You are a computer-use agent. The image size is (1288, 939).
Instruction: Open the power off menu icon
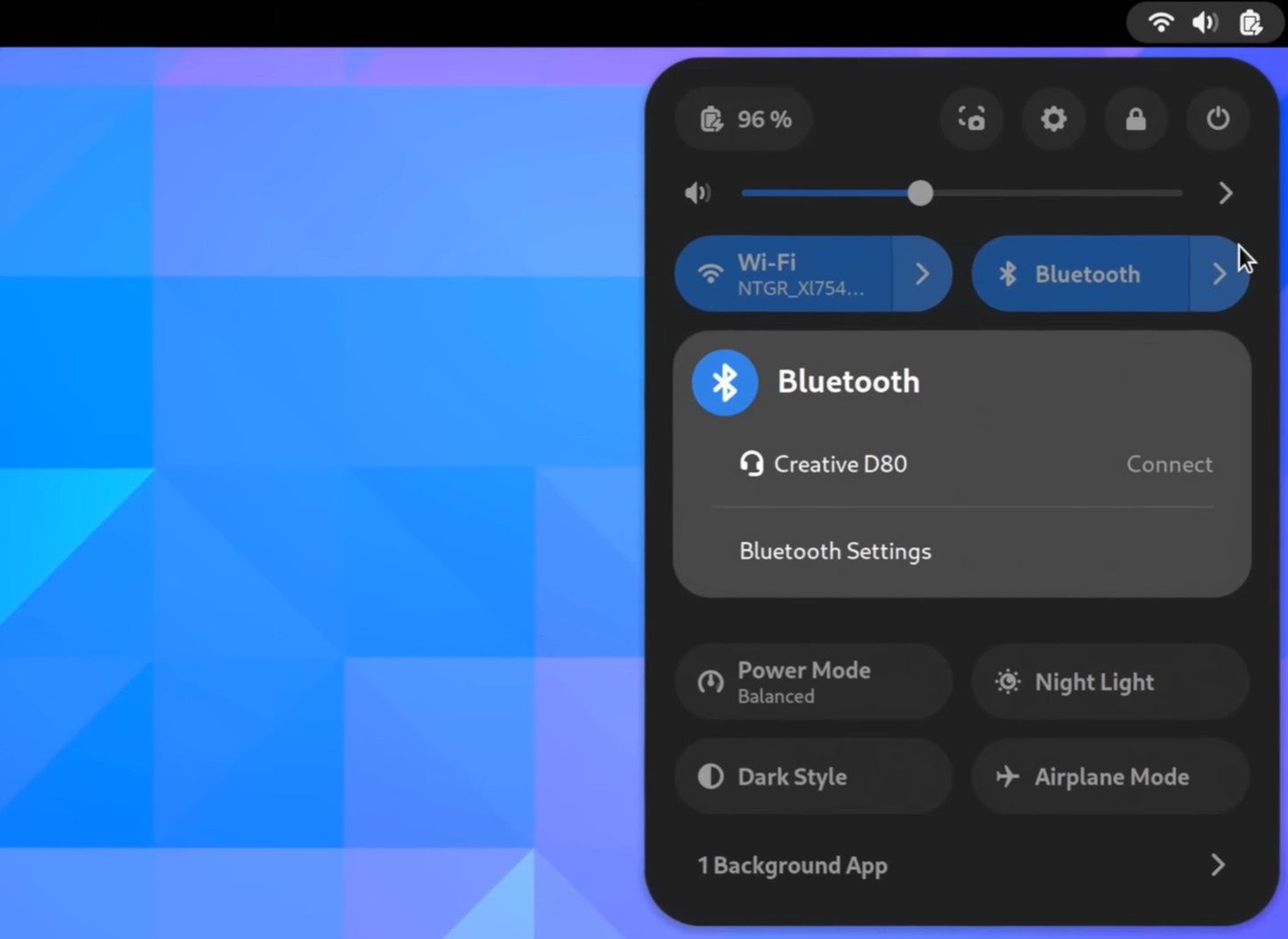[x=1218, y=118]
